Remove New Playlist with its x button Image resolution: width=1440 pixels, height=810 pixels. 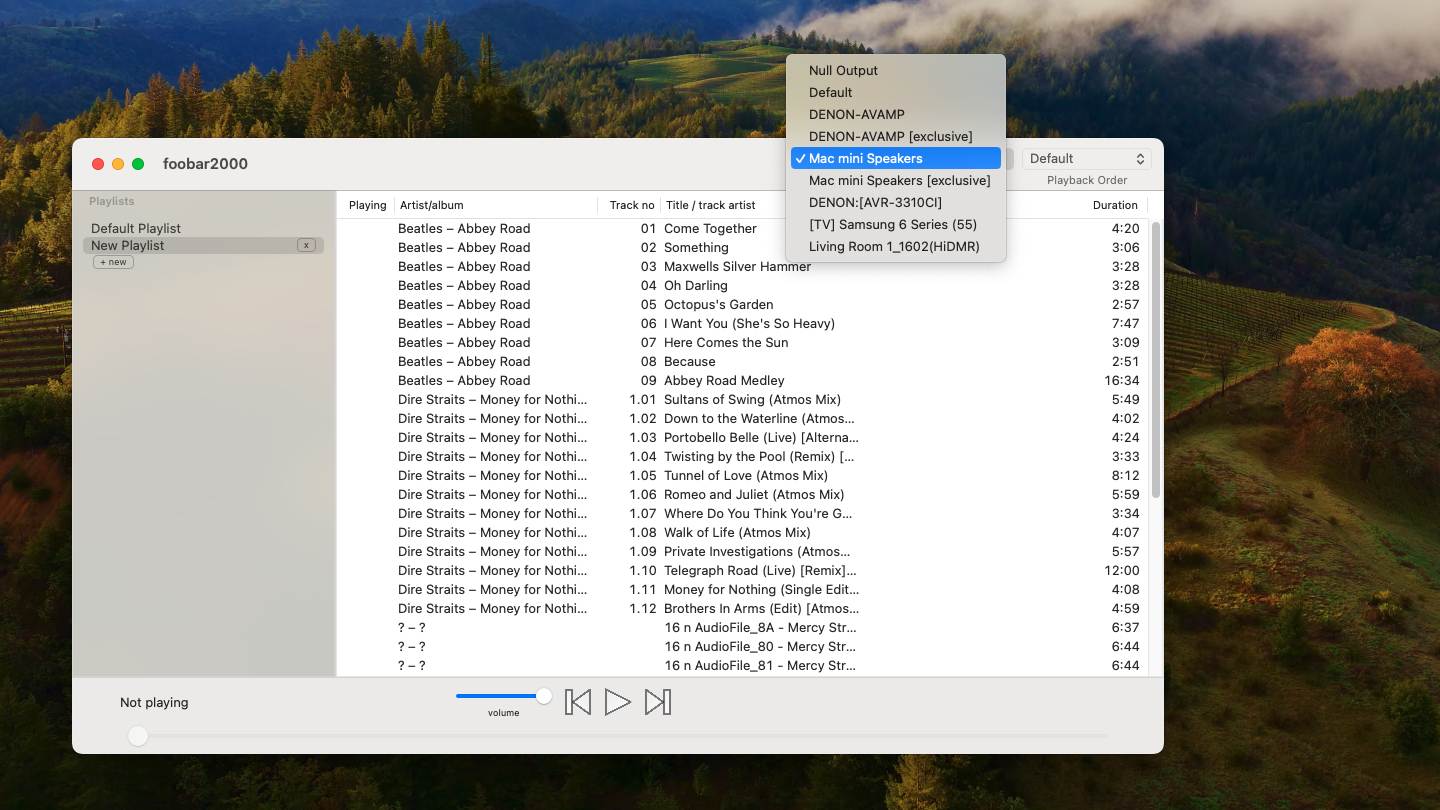click(x=307, y=245)
